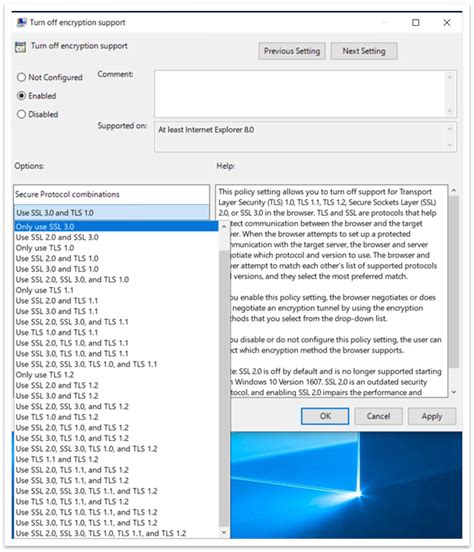The image size is (474, 552).
Task: Maximize the Turn off encryption support window
Action: click(x=416, y=23)
